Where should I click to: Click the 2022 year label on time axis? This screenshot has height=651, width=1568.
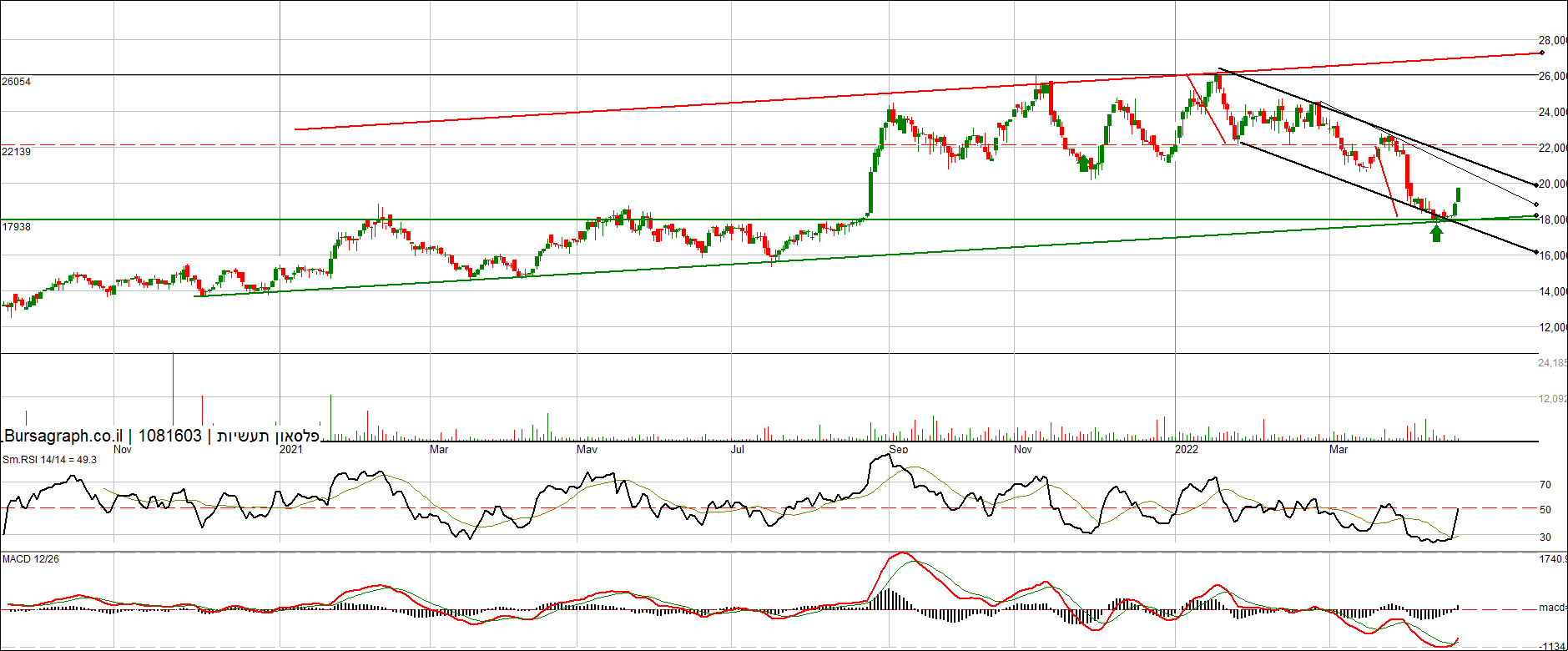pos(1187,450)
